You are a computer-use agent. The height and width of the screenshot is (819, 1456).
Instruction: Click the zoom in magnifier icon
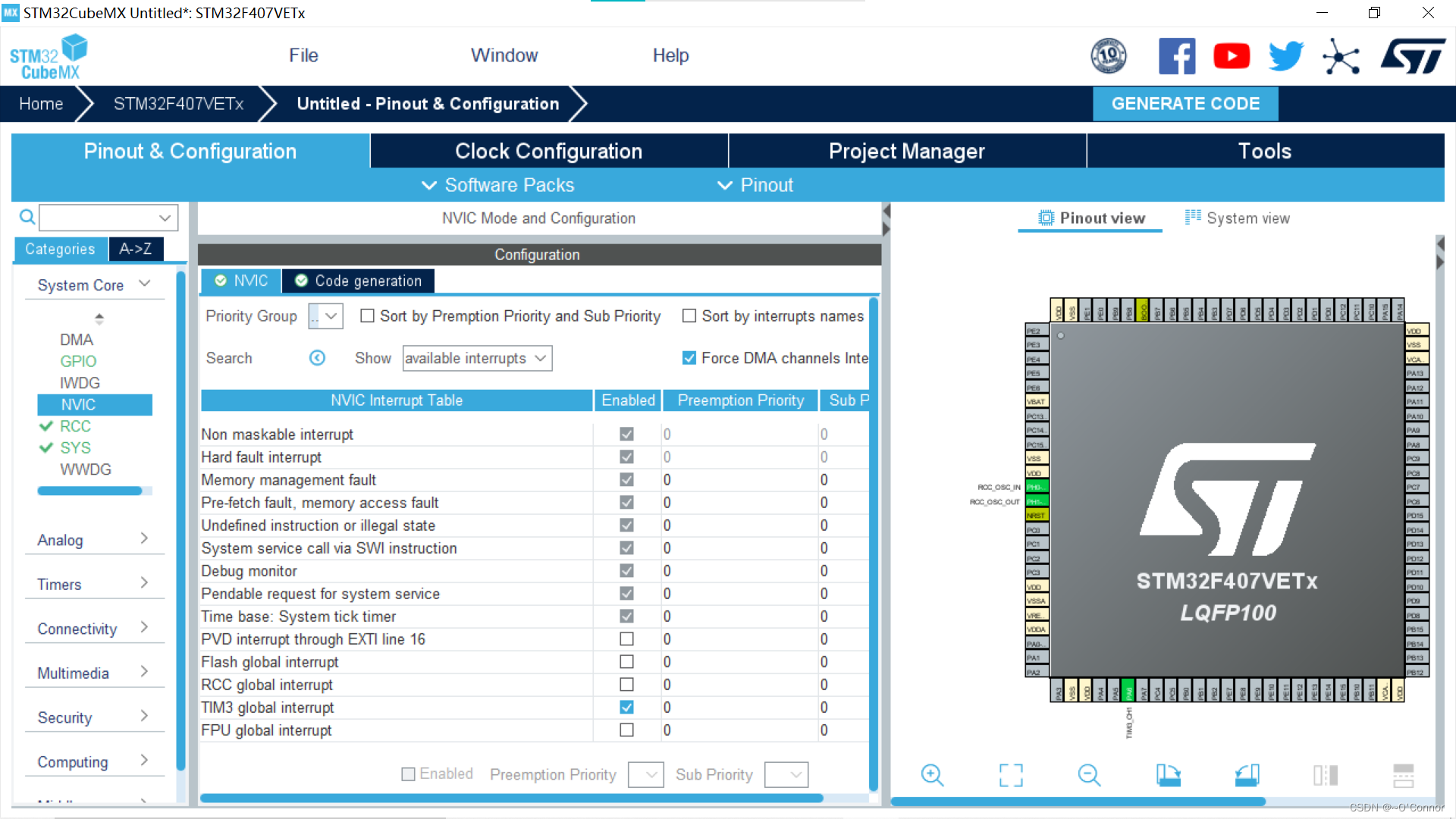[x=932, y=775]
